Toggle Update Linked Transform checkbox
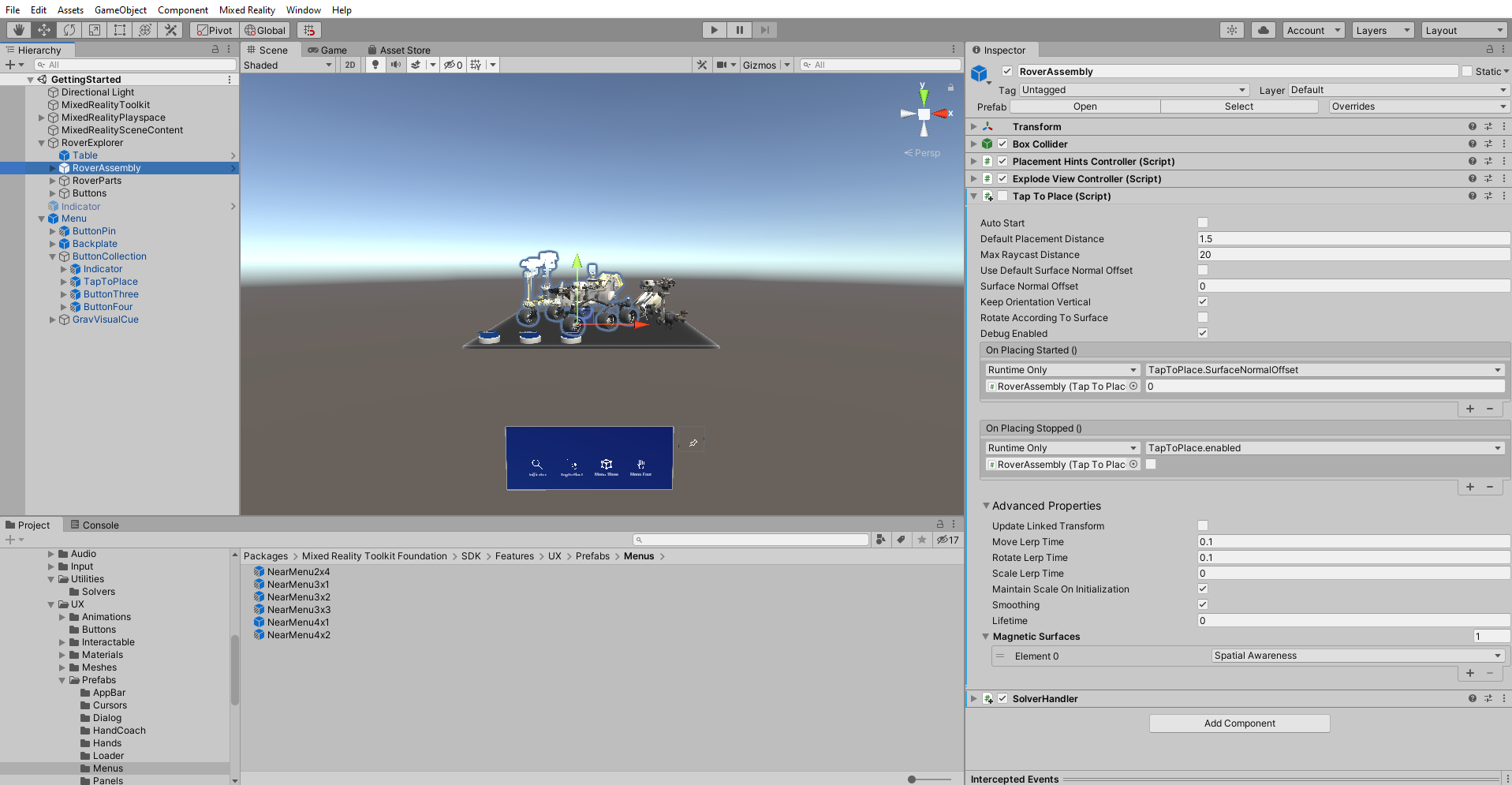 point(1203,525)
